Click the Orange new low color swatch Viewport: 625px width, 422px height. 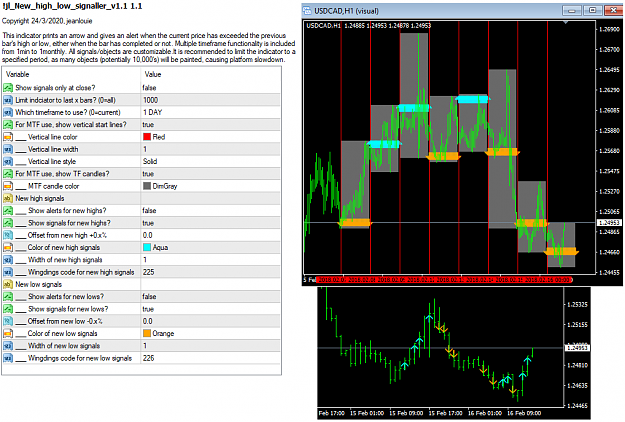click(x=147, y=334)
